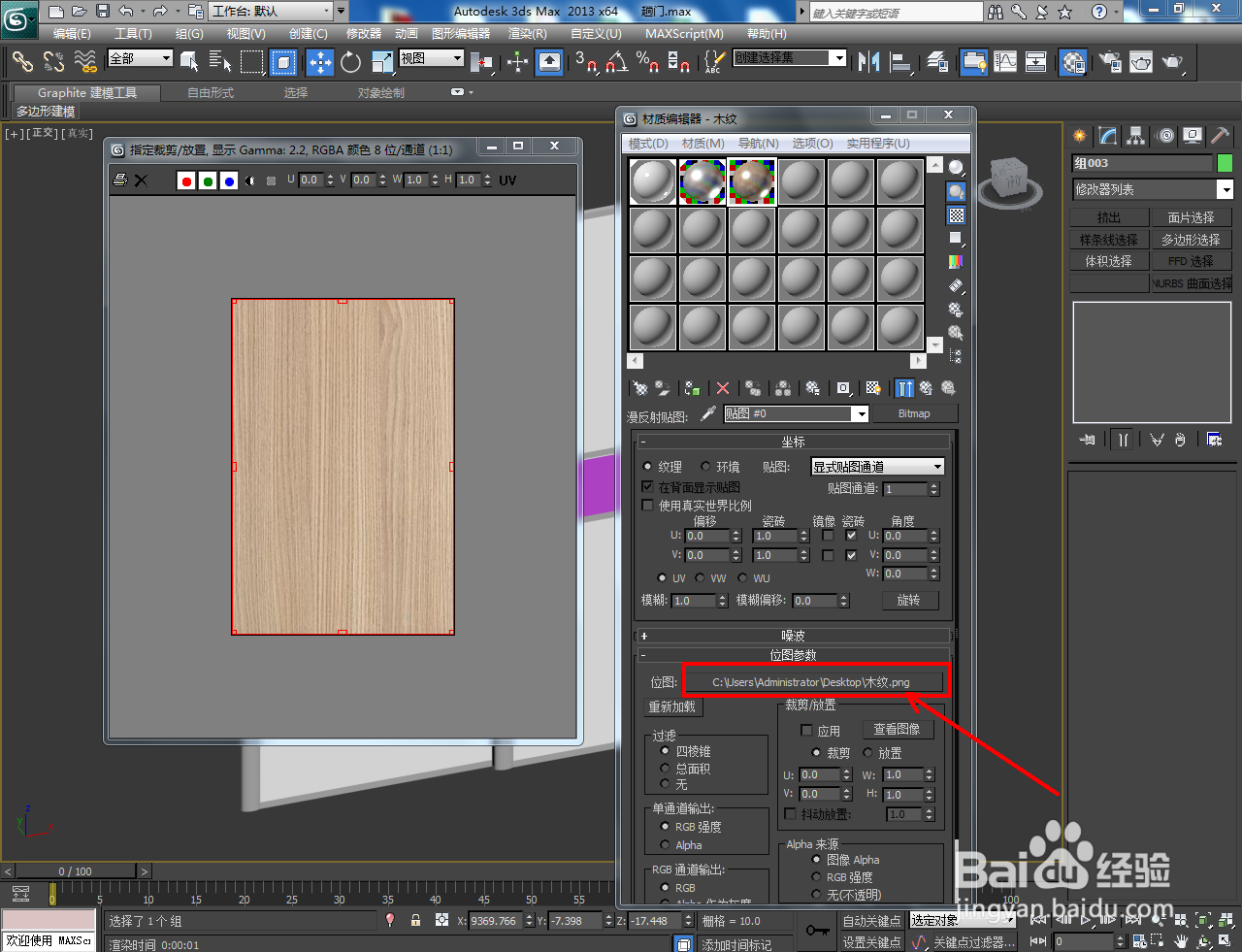Click the green object color swatch
1242x952 pixels.
click(x=1225, y=163)
